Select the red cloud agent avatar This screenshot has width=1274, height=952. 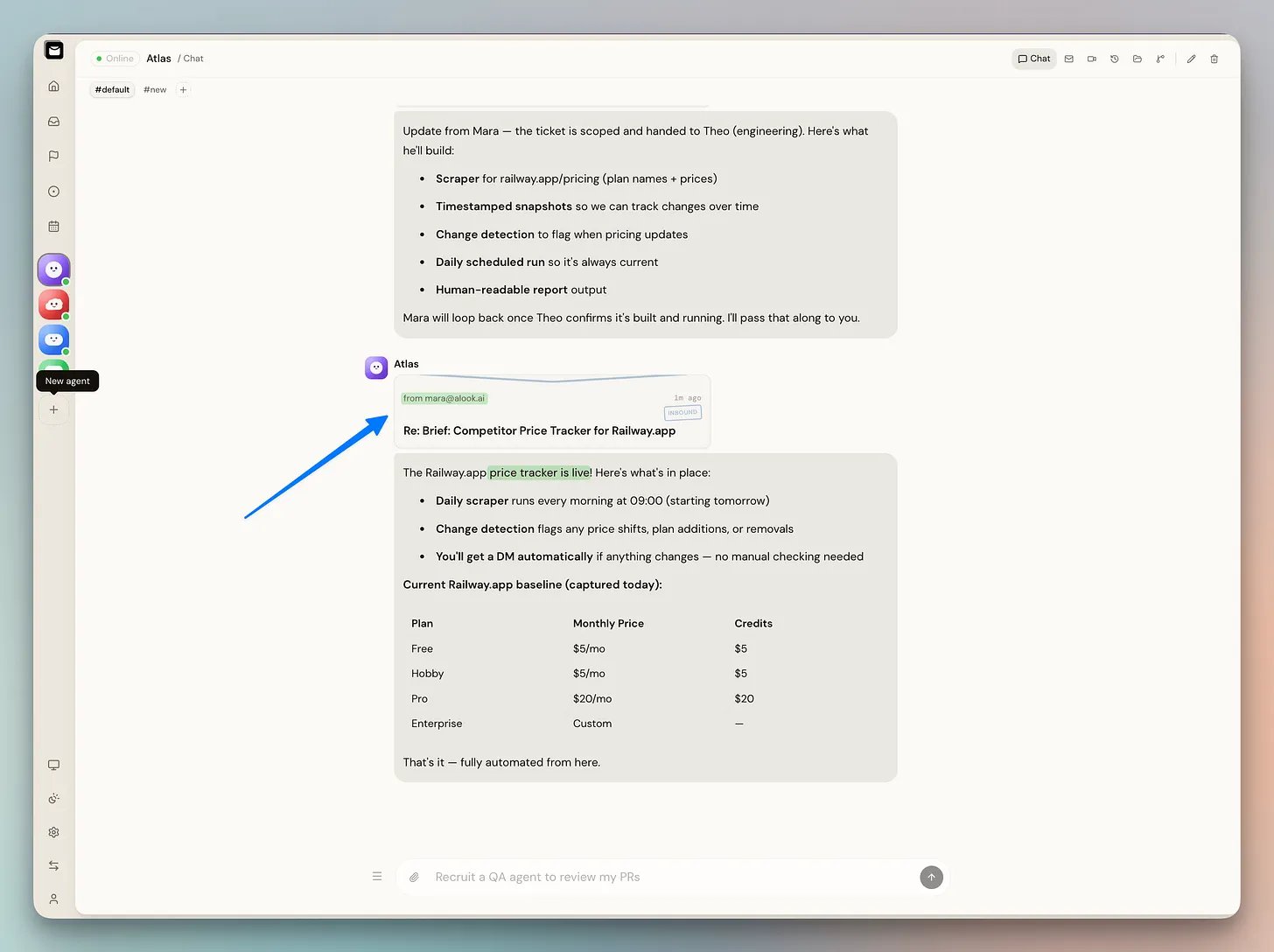coord(53,304)
